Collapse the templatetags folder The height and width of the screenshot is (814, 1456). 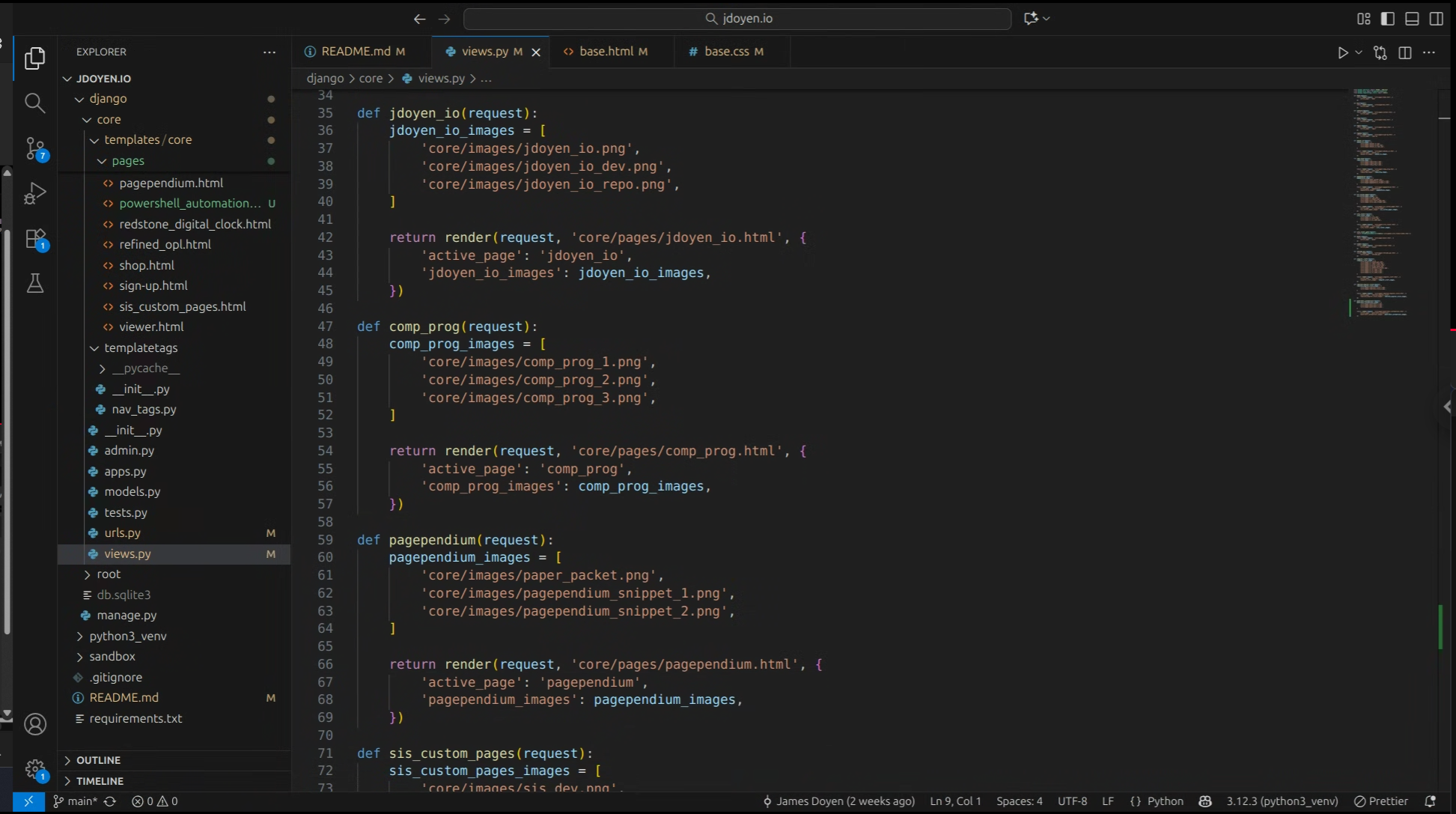pos(140,347)
